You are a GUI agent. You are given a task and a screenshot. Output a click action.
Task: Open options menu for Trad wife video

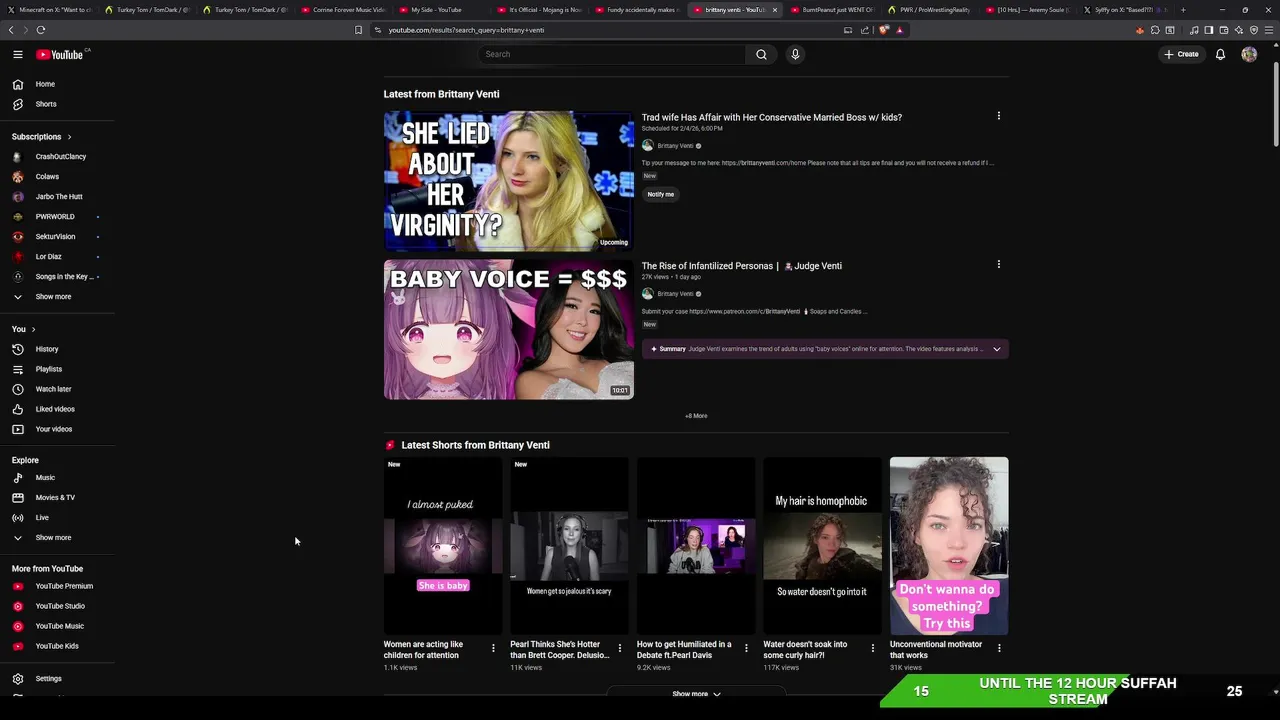click(x=998, y=116)
